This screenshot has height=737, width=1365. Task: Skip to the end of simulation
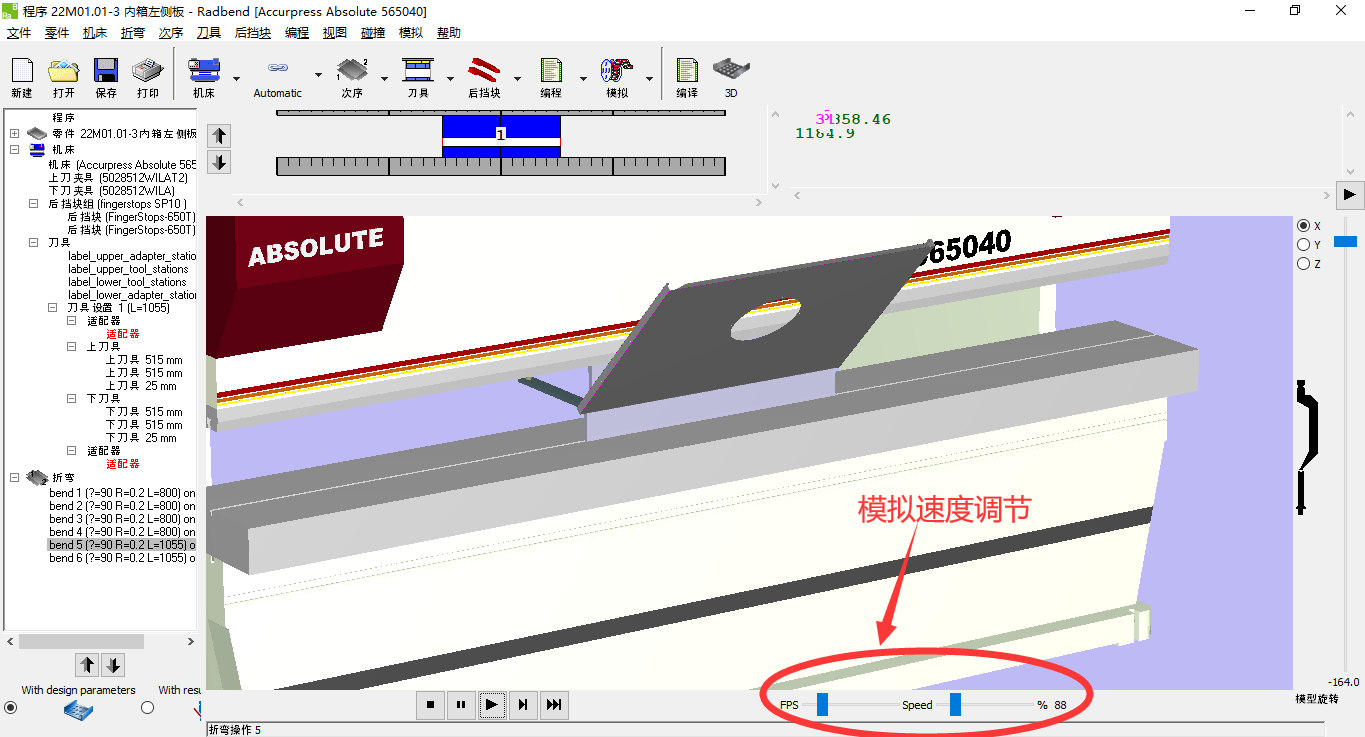coord(554,705)
